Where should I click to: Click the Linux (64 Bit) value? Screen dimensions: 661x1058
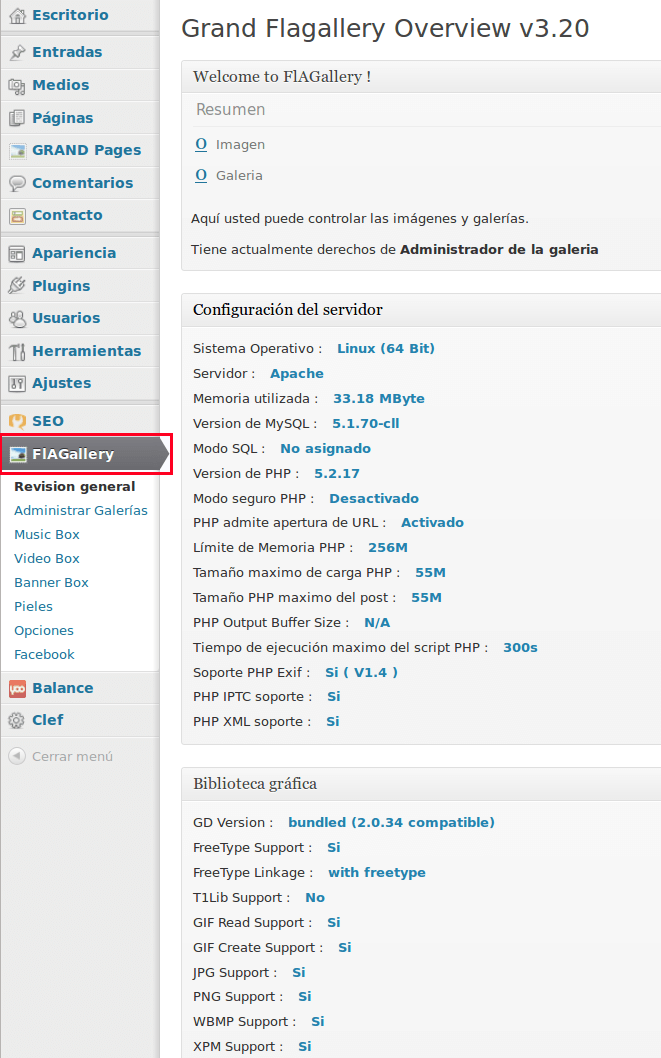click(x=386, y=349)
